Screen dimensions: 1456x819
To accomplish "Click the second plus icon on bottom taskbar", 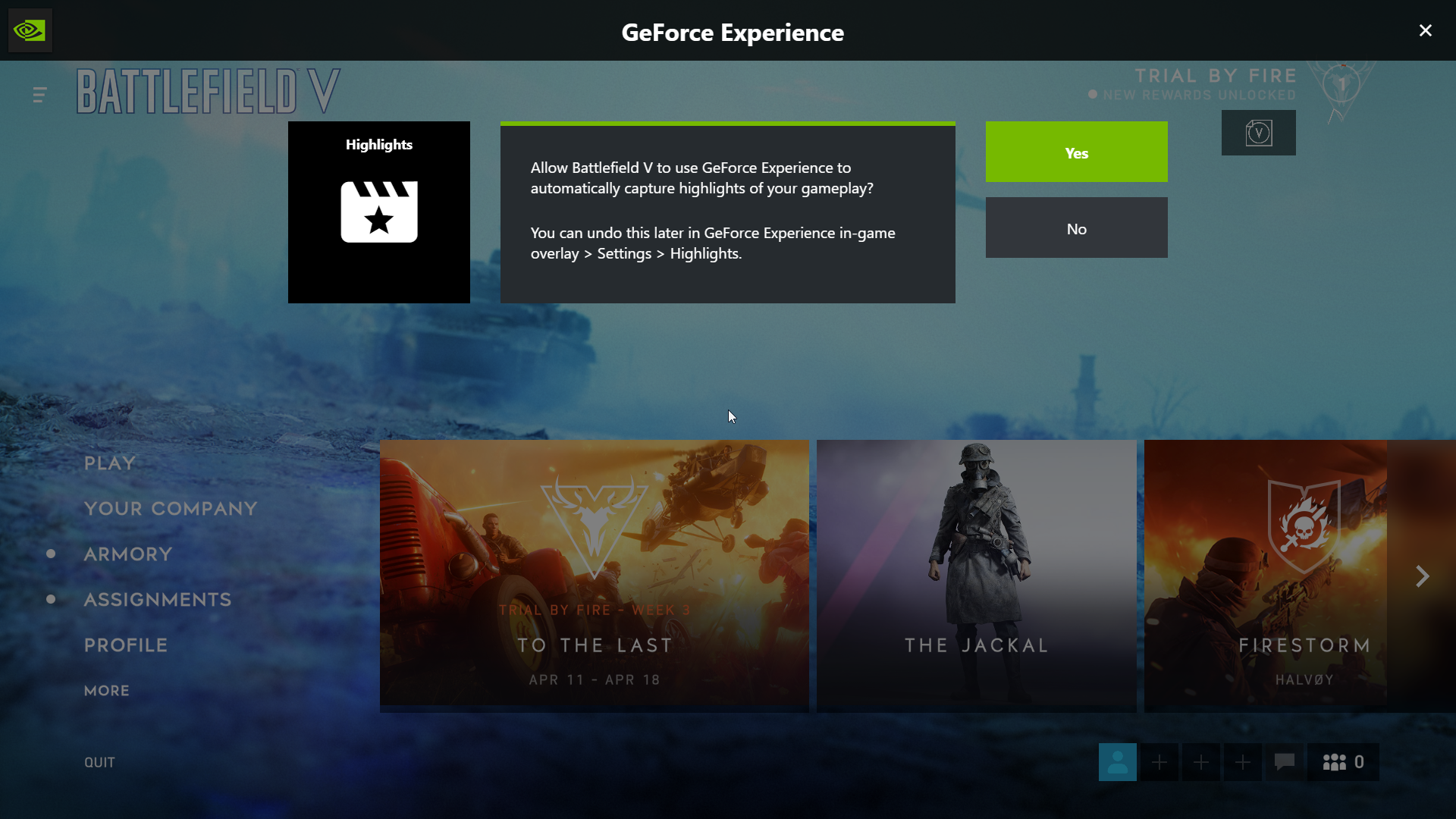I will 1201,762.
